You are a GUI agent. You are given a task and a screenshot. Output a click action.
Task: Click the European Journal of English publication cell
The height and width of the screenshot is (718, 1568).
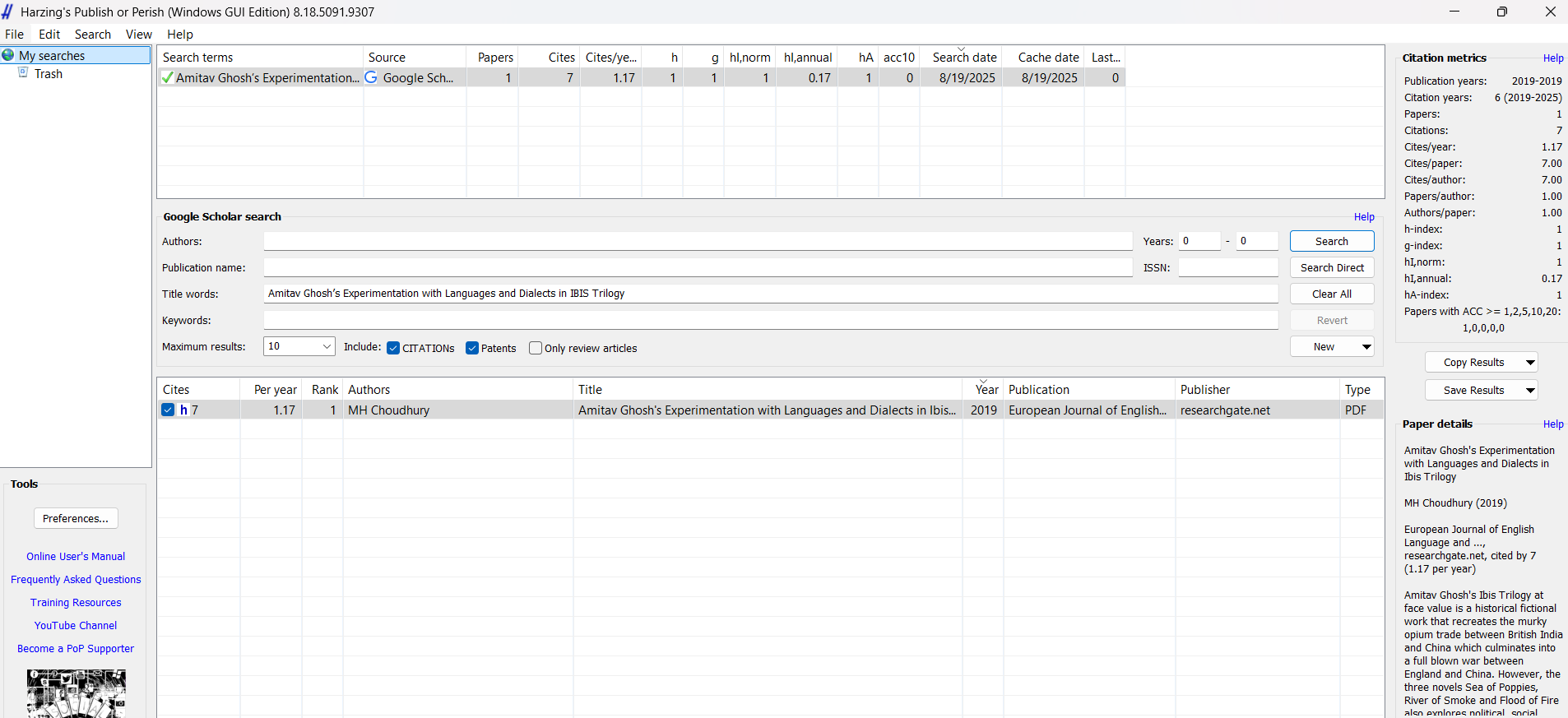[x=1088, y=410]
